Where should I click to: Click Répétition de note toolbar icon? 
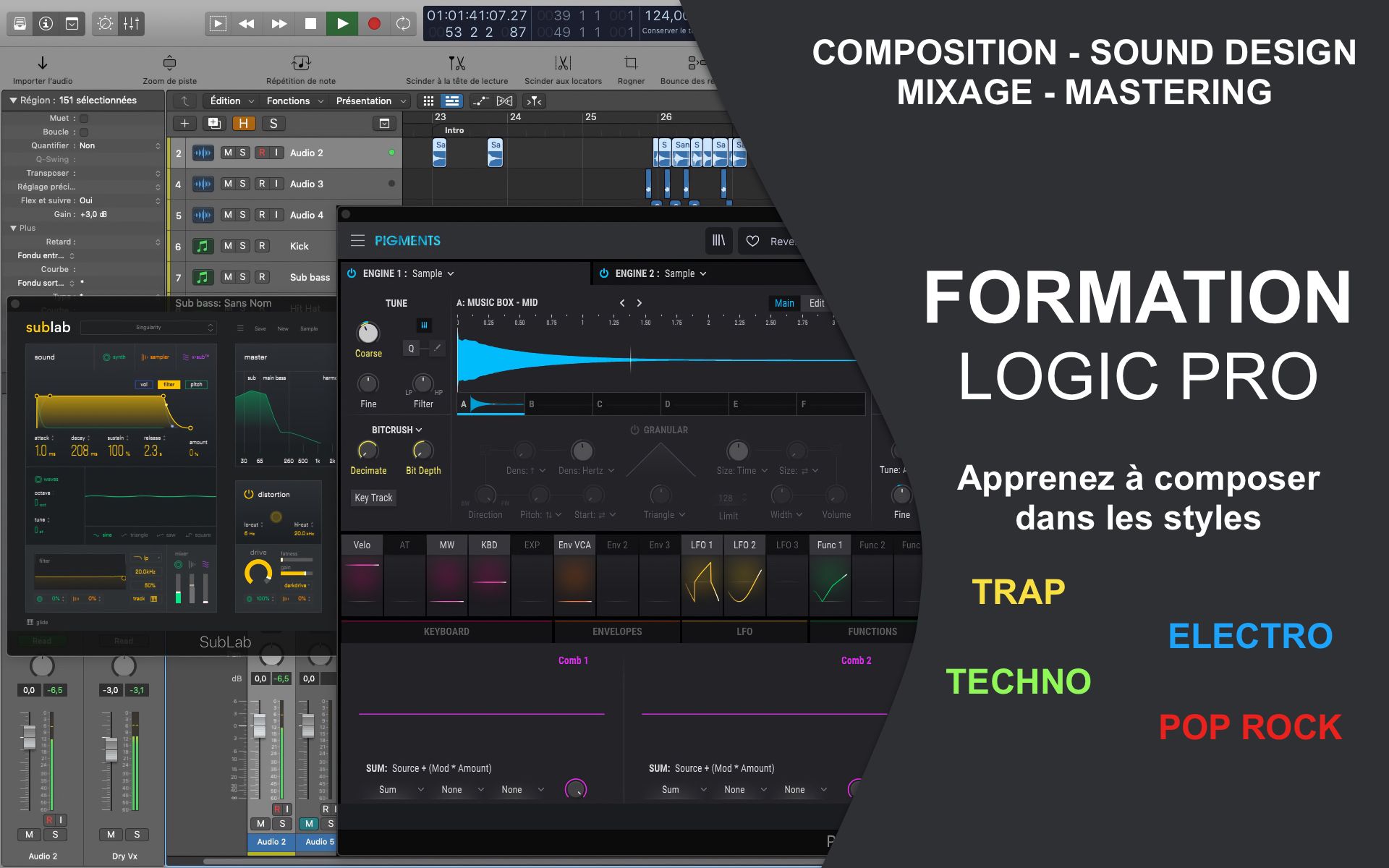coord(301,64)
